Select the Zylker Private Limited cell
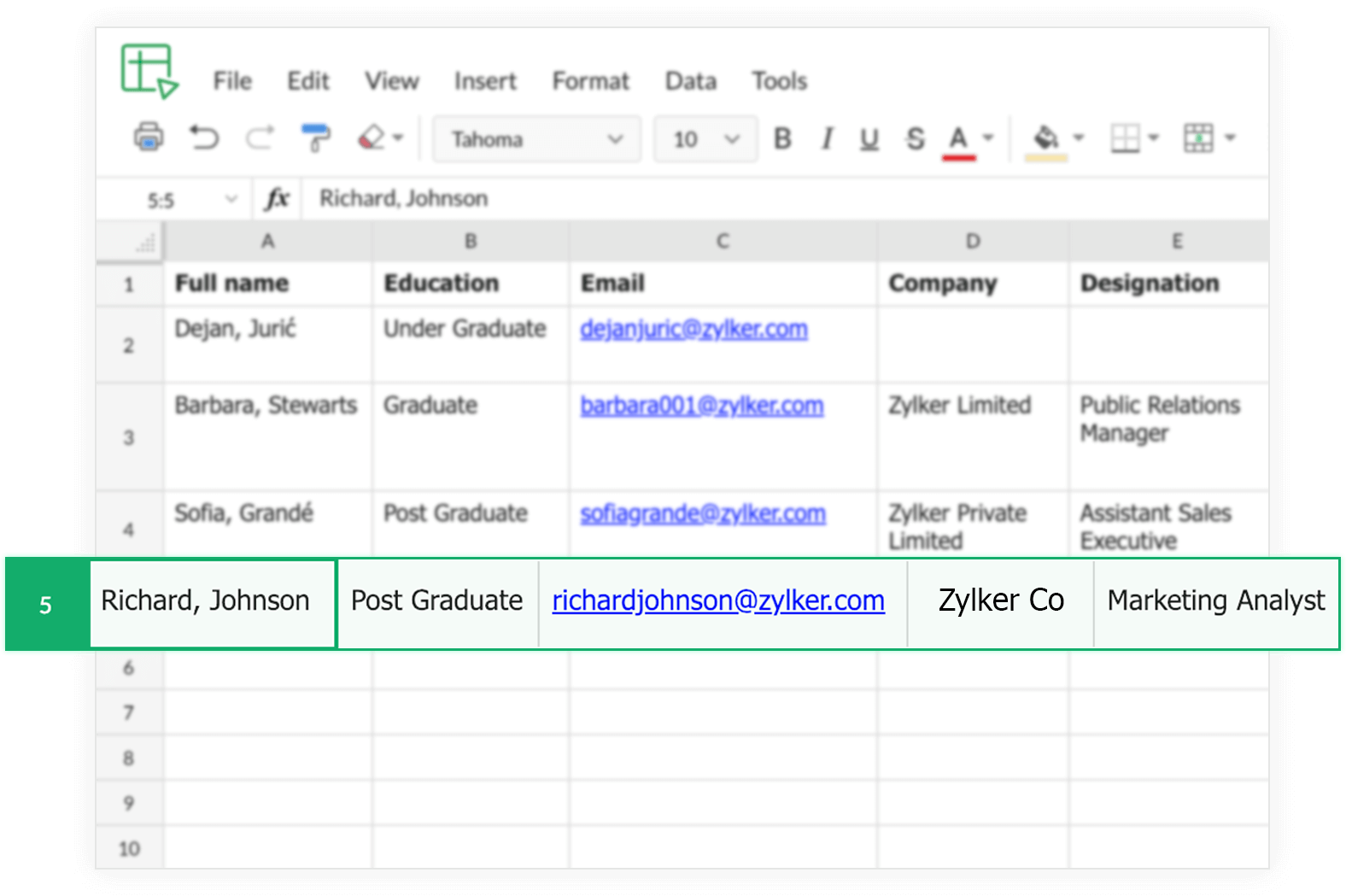The image size is (1346, 896). [x=973, y=525]
